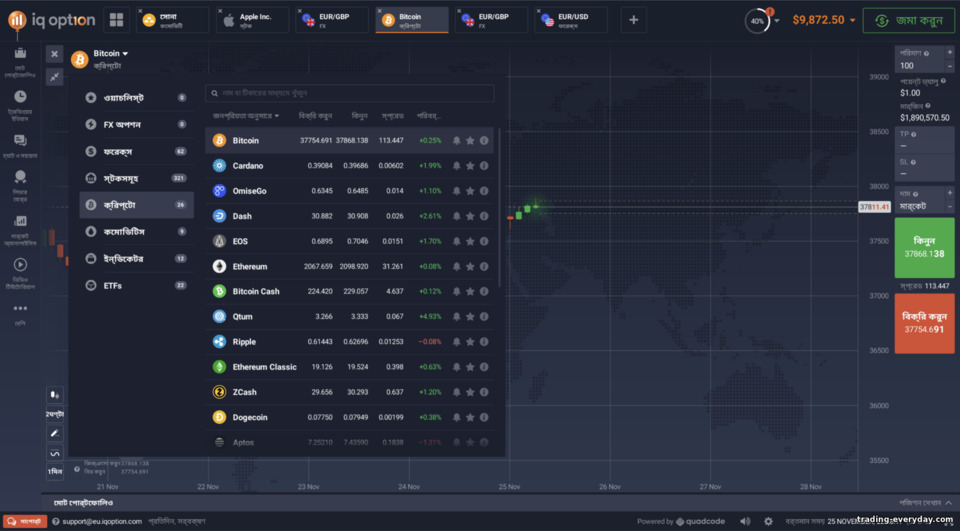The image size is (960, 531).
Task: Select the Stocks category with 321 items
Action: (x=137, y=178)
